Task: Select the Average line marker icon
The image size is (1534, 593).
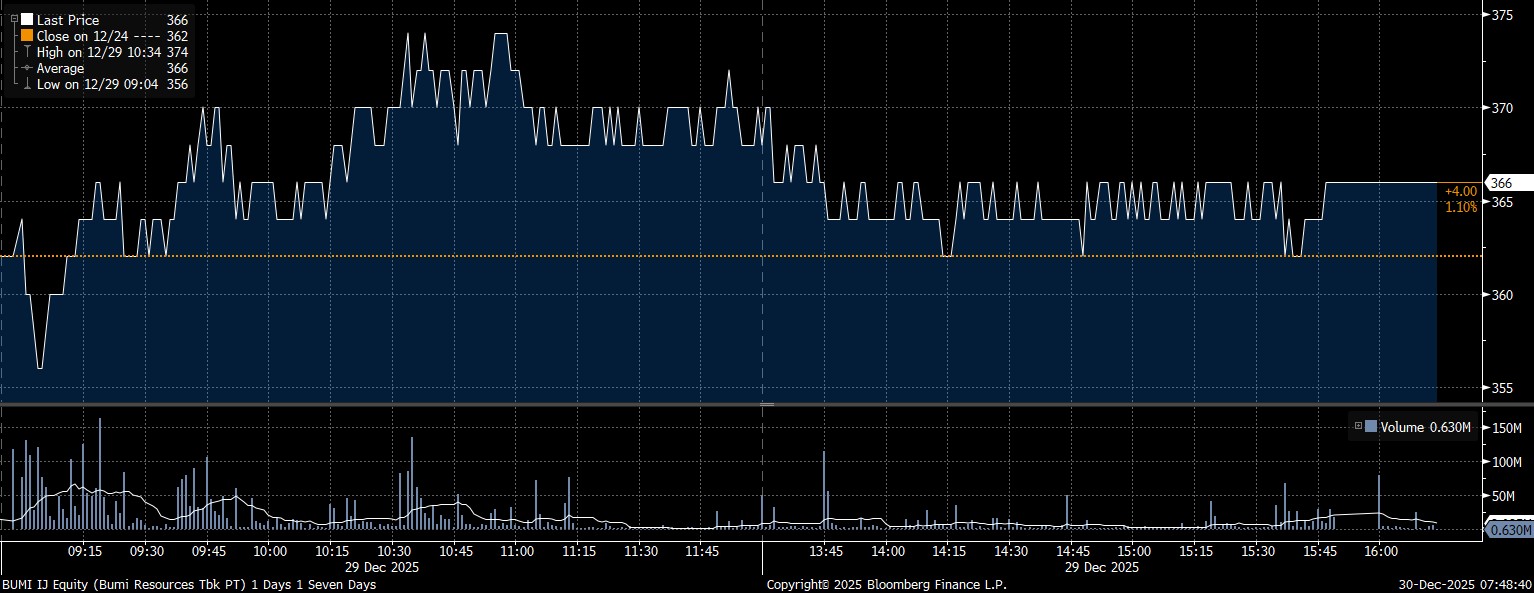Action: [27, 68]
